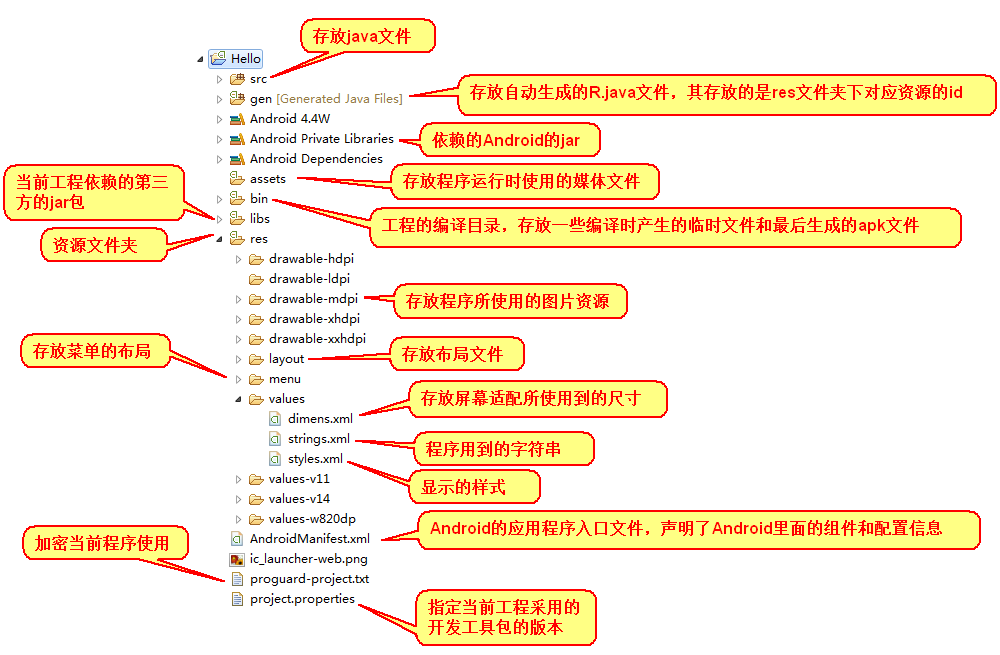Click the drawable-xxhdpi folder icon
Screen dimensions: 1000x655
click(256, 339)
